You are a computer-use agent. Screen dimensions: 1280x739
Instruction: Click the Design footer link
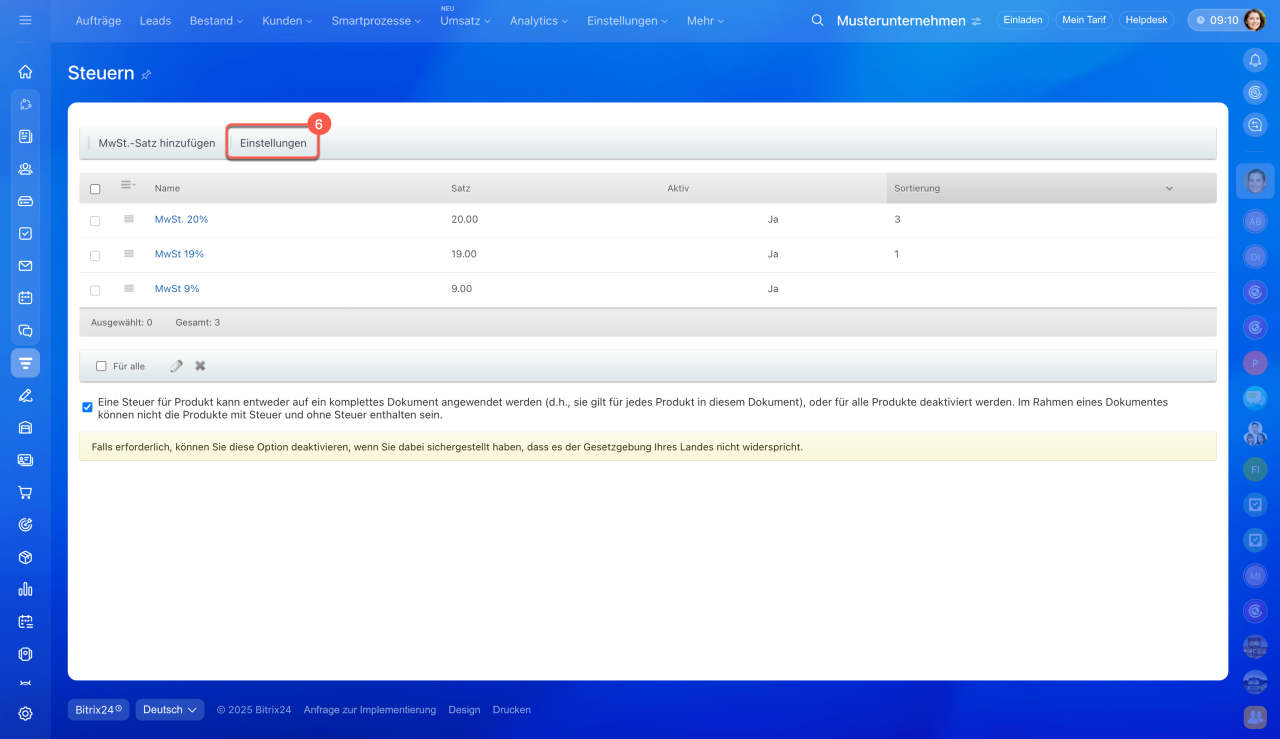click(464, 710)
